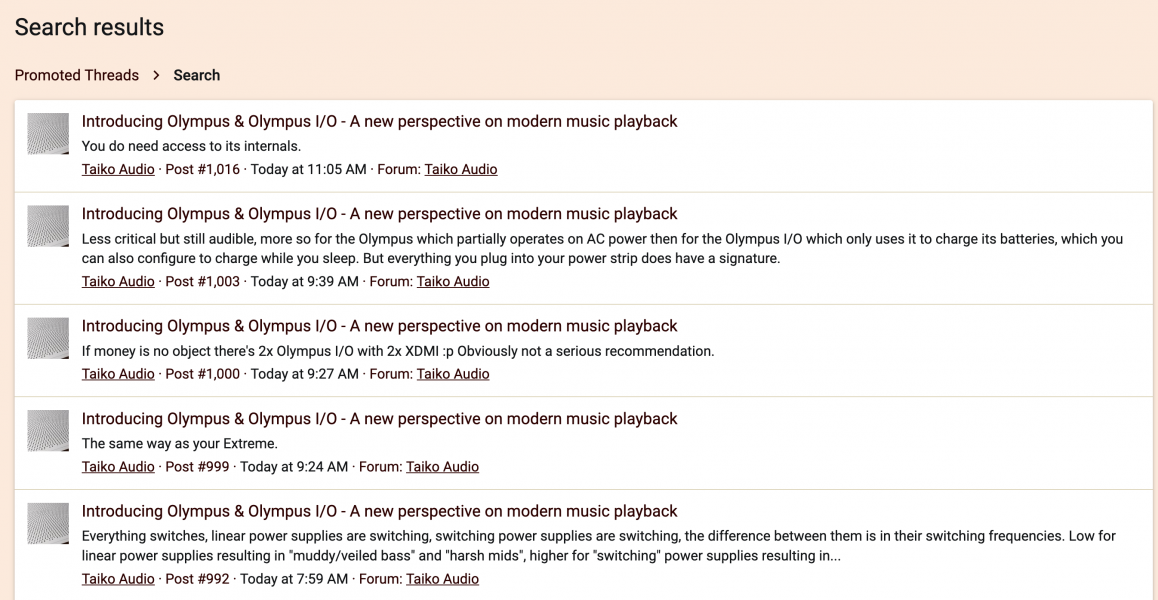
Task: Open thread title for Post #992 result
Action: point(379,511)
